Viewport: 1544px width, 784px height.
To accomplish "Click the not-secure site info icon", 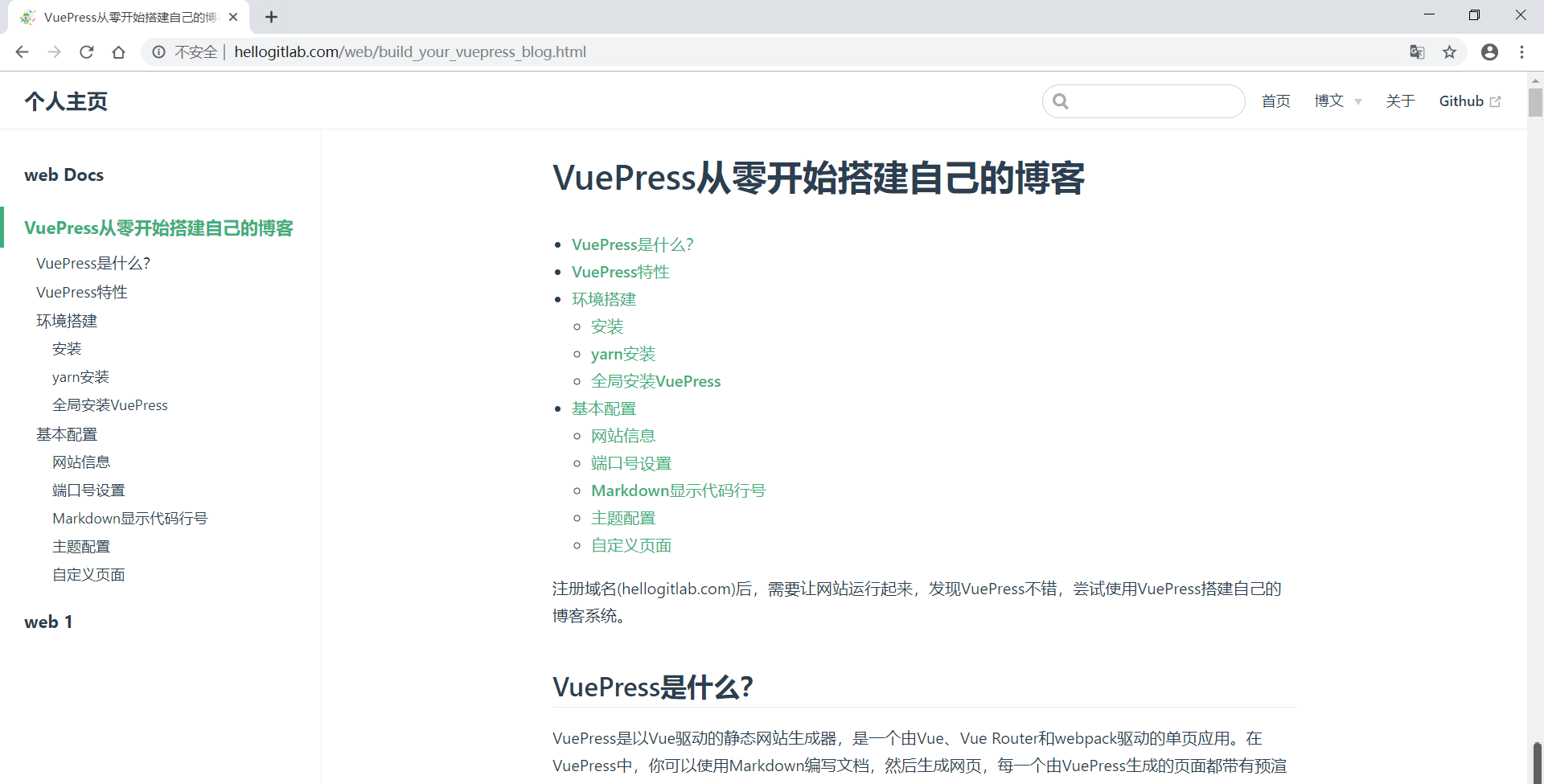I will (x=159, y=52).
